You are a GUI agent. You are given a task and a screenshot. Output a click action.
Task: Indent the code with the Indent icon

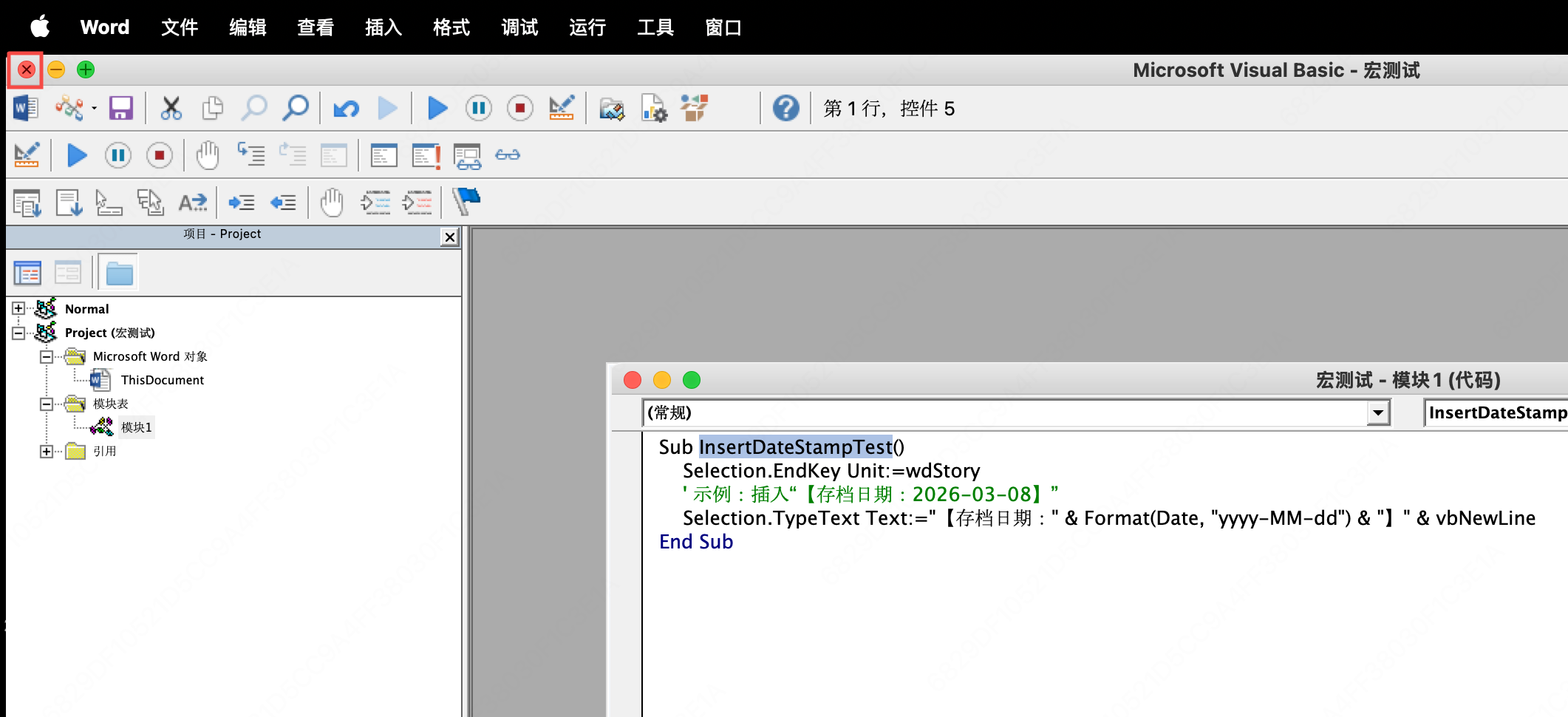pyautogui.click(x=242, y=203)
